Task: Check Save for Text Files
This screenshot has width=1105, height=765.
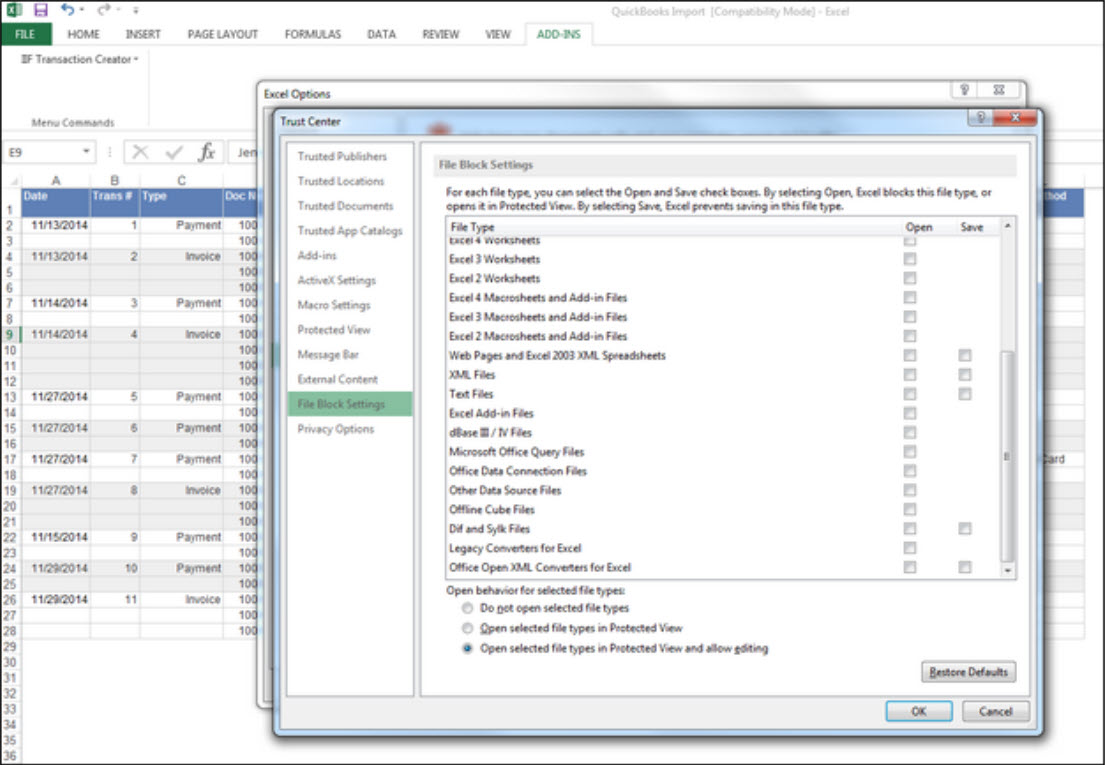Action: coord(965,394)
